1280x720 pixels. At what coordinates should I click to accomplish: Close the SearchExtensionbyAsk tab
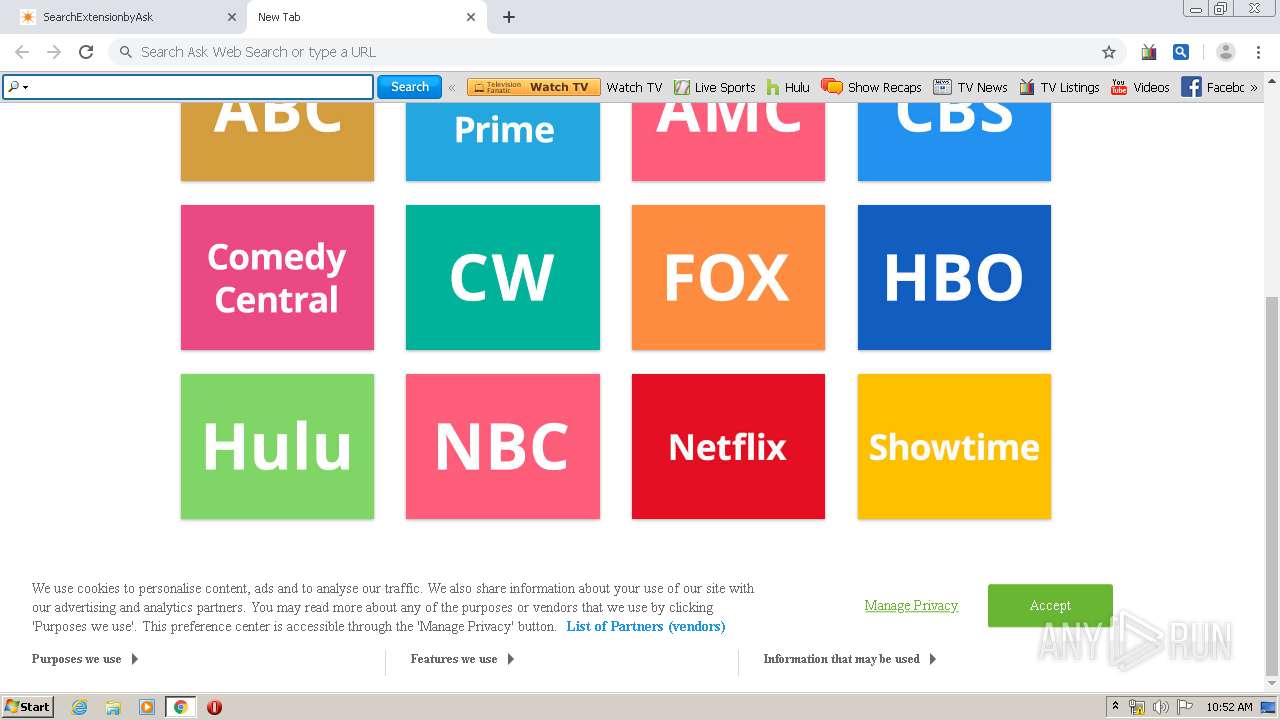click(232, 17)
